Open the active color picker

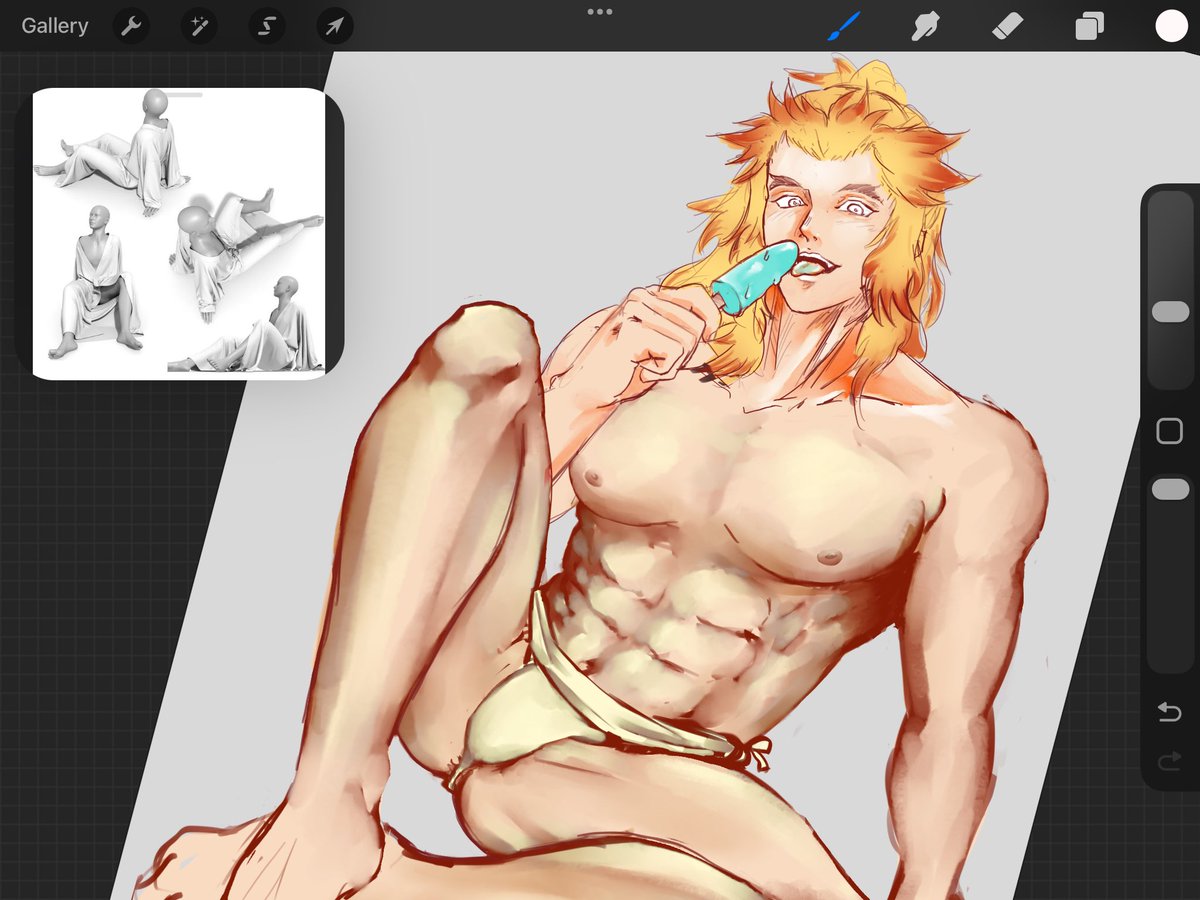(x=1171, y=26)
